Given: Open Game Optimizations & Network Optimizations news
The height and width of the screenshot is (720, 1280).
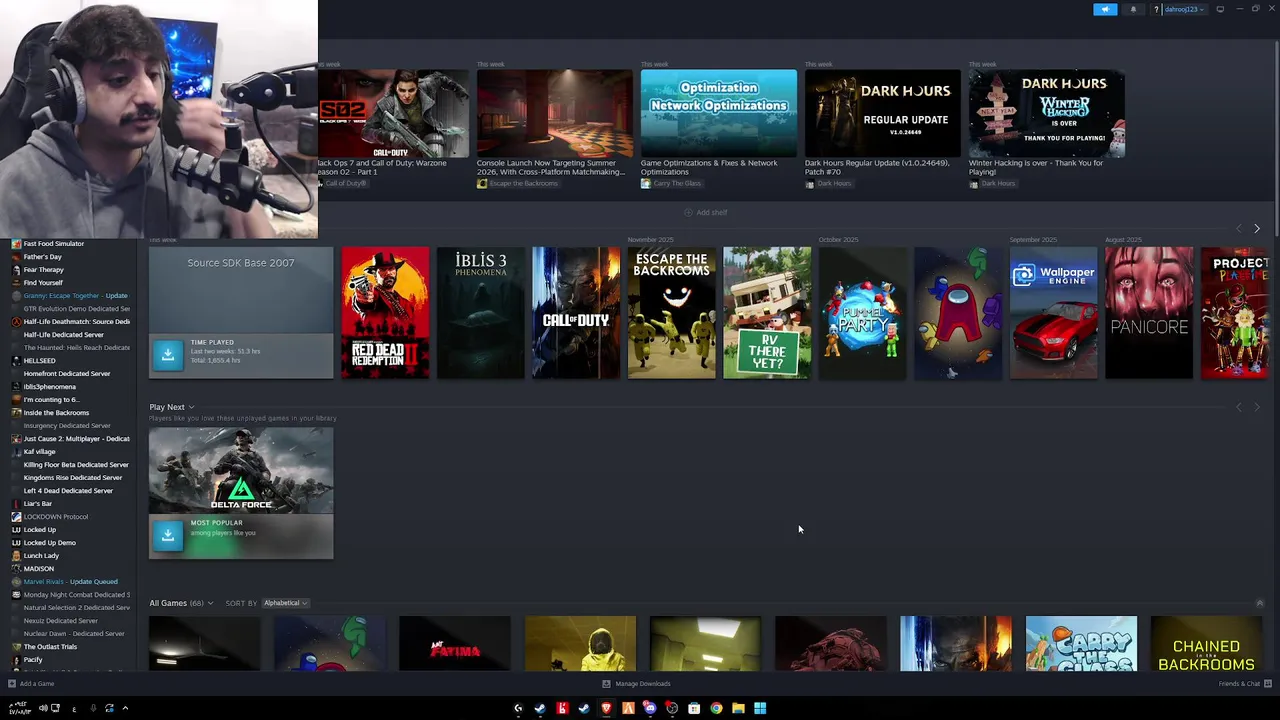Looking at the screenshot, I should pyautogui.click(x=719, y=113).
